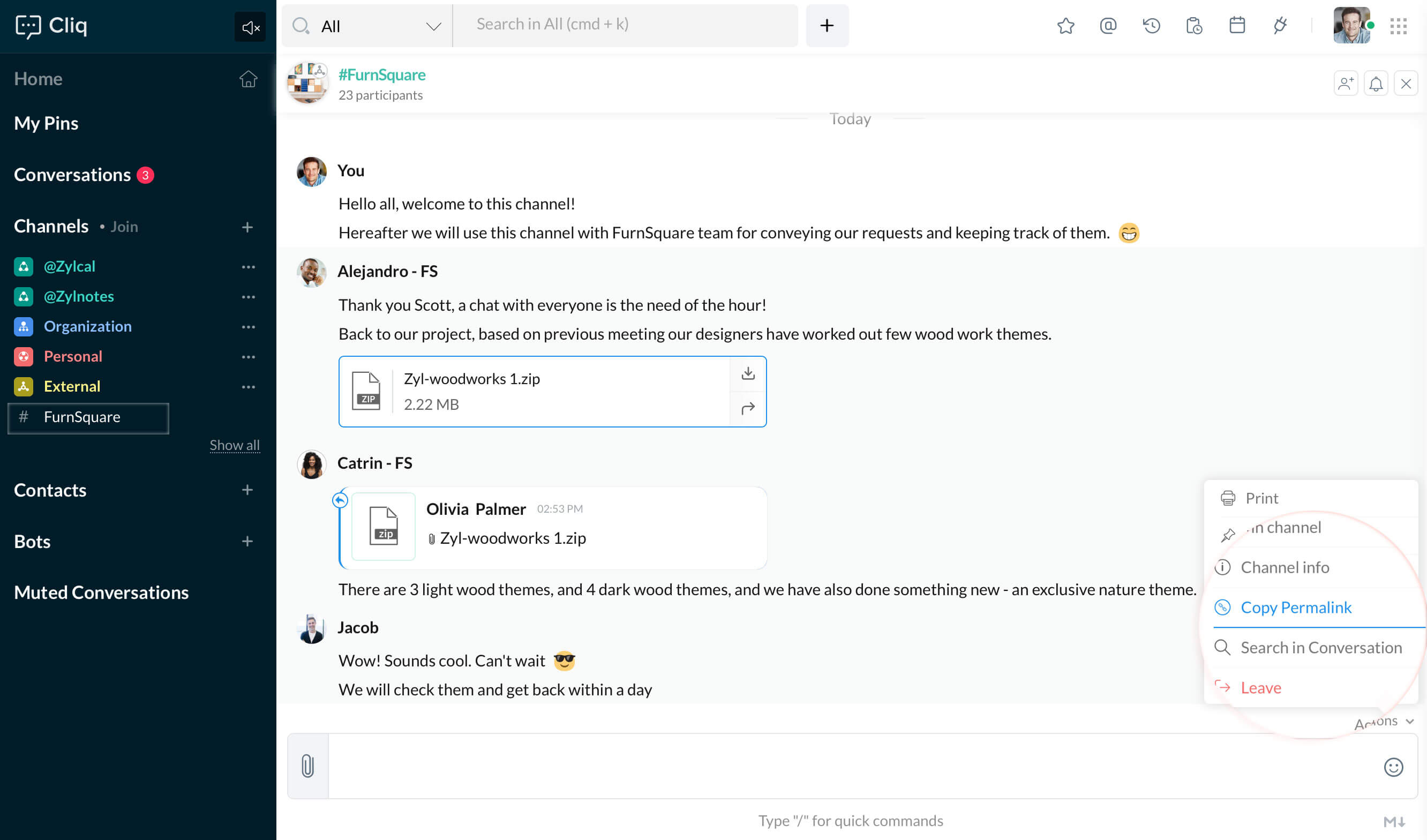
Task: Click Jacob's avatar
Action: (311, 629)
